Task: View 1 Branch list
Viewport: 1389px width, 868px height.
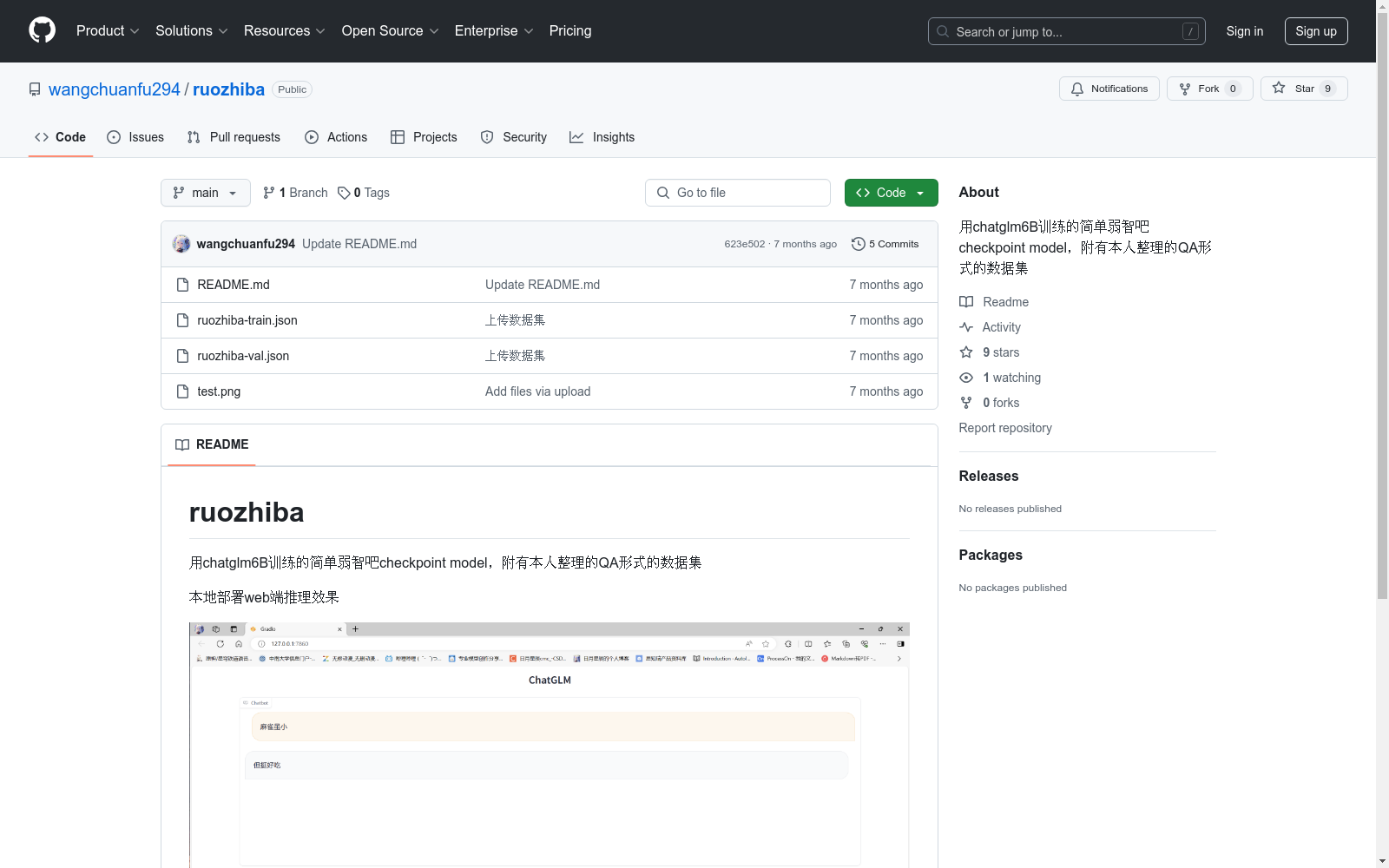Action: (295, 193)
